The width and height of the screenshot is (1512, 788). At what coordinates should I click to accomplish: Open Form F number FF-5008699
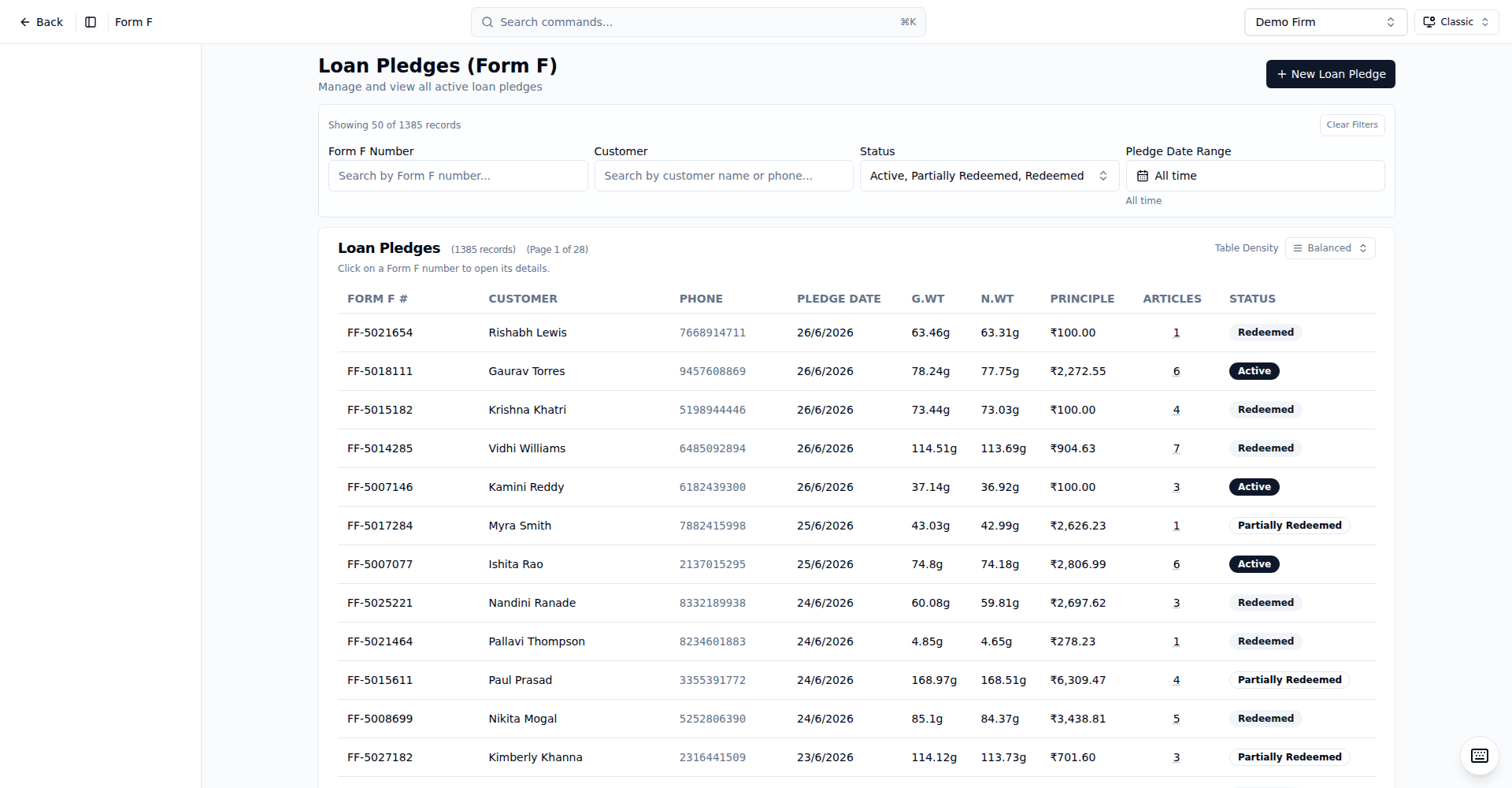pos(380,719)
